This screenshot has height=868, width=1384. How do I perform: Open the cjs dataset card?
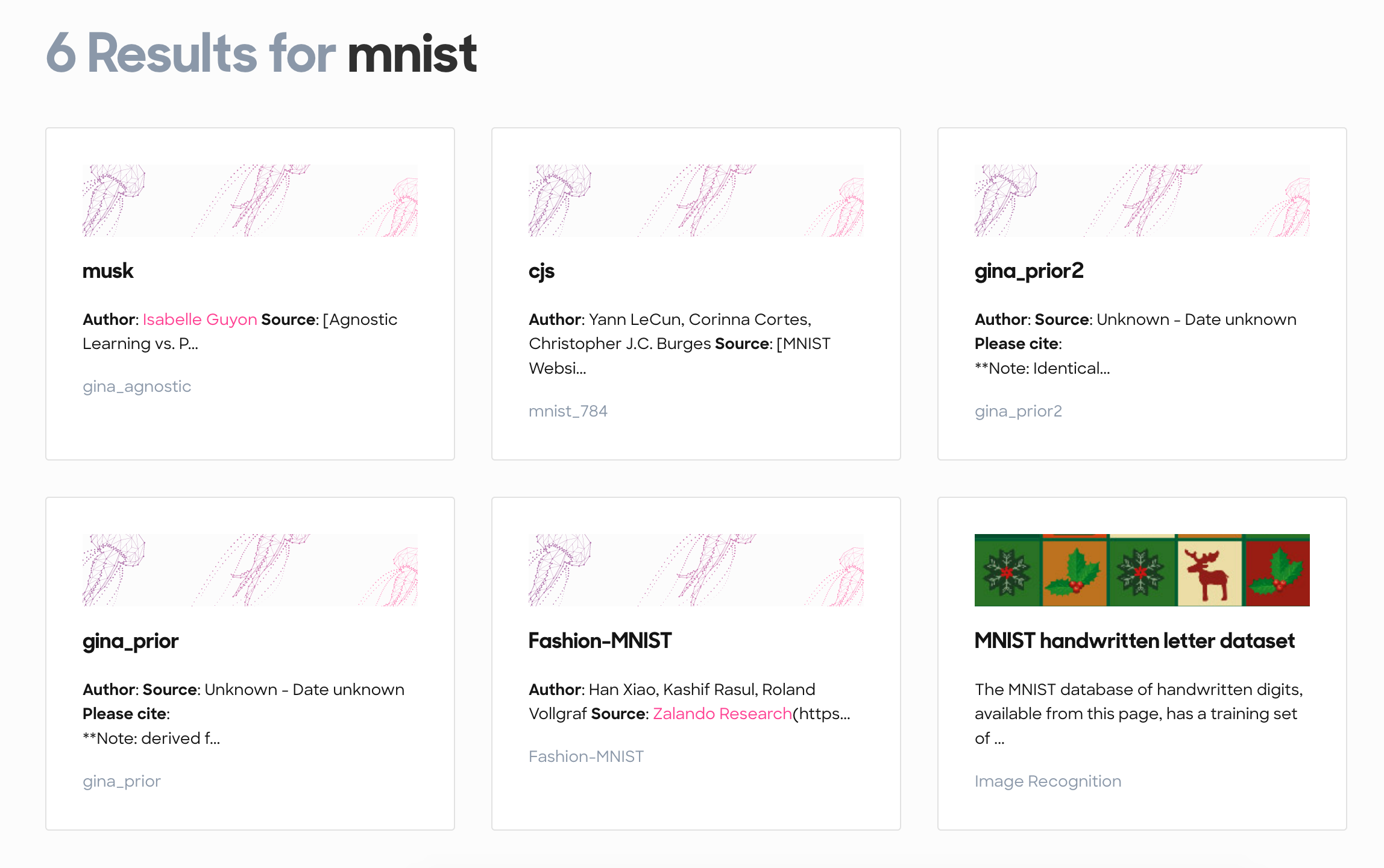click(x=541, y=271)
